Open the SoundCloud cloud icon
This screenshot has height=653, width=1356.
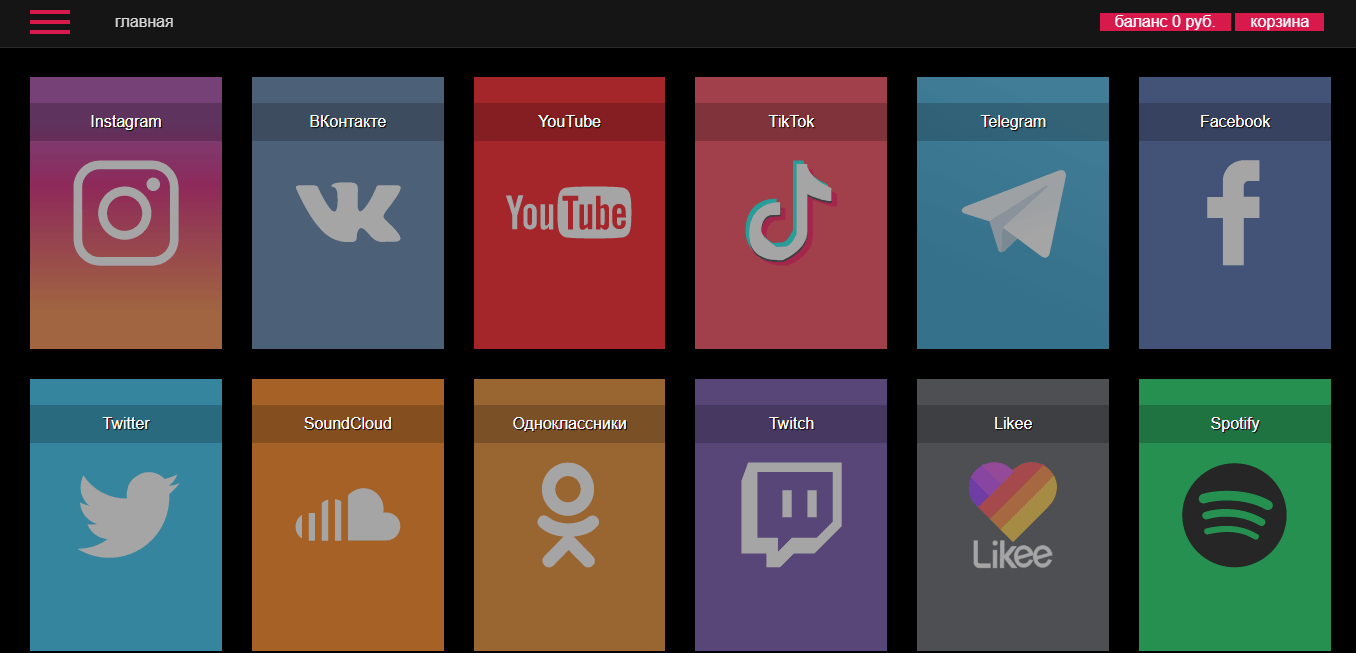point(348,515)
